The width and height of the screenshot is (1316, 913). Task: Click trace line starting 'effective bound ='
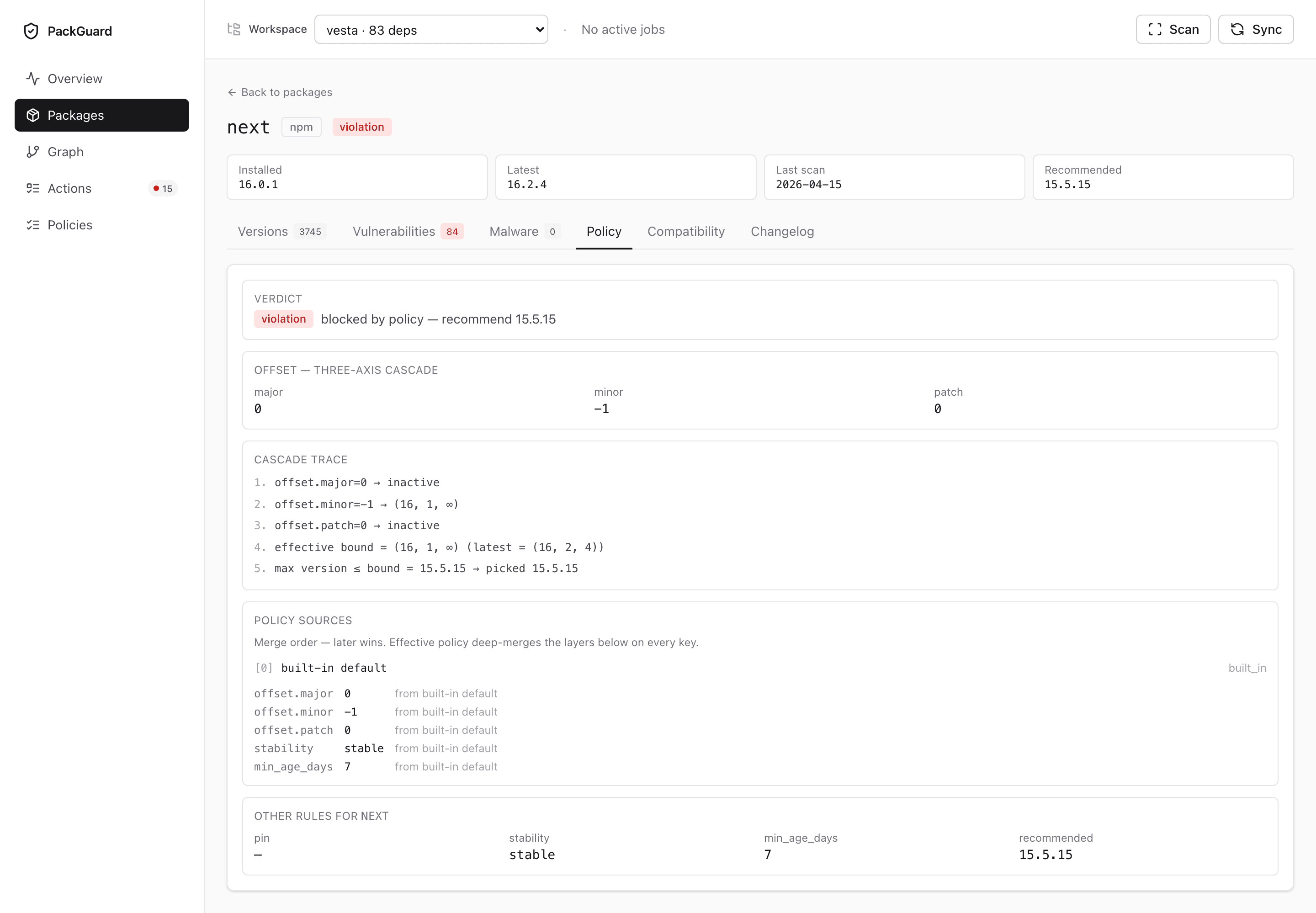(x=439, y=547)
